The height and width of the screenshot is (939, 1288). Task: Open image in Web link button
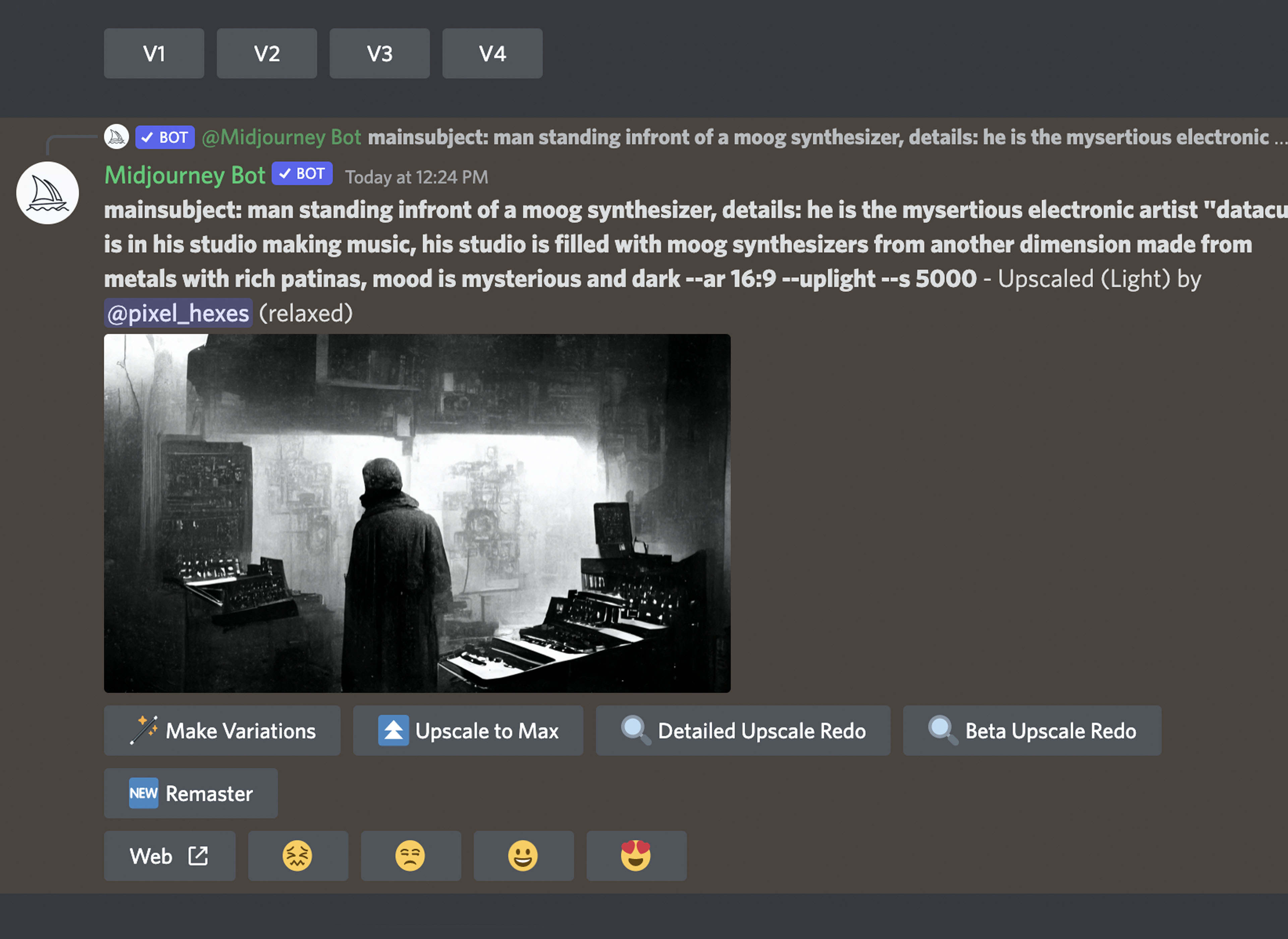point(169,855)
